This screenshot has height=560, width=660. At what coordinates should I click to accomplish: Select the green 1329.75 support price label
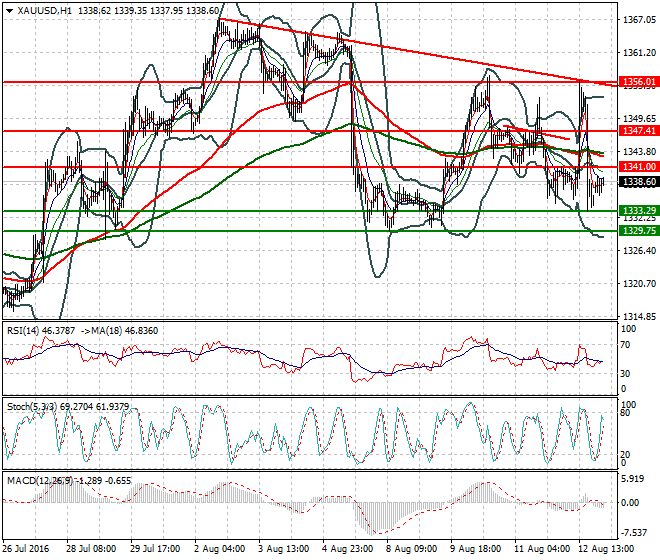(x=639, y=231)
